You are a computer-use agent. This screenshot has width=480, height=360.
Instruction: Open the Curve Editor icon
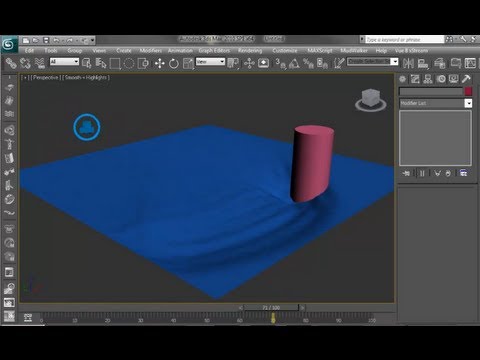[x=470, y=63]
